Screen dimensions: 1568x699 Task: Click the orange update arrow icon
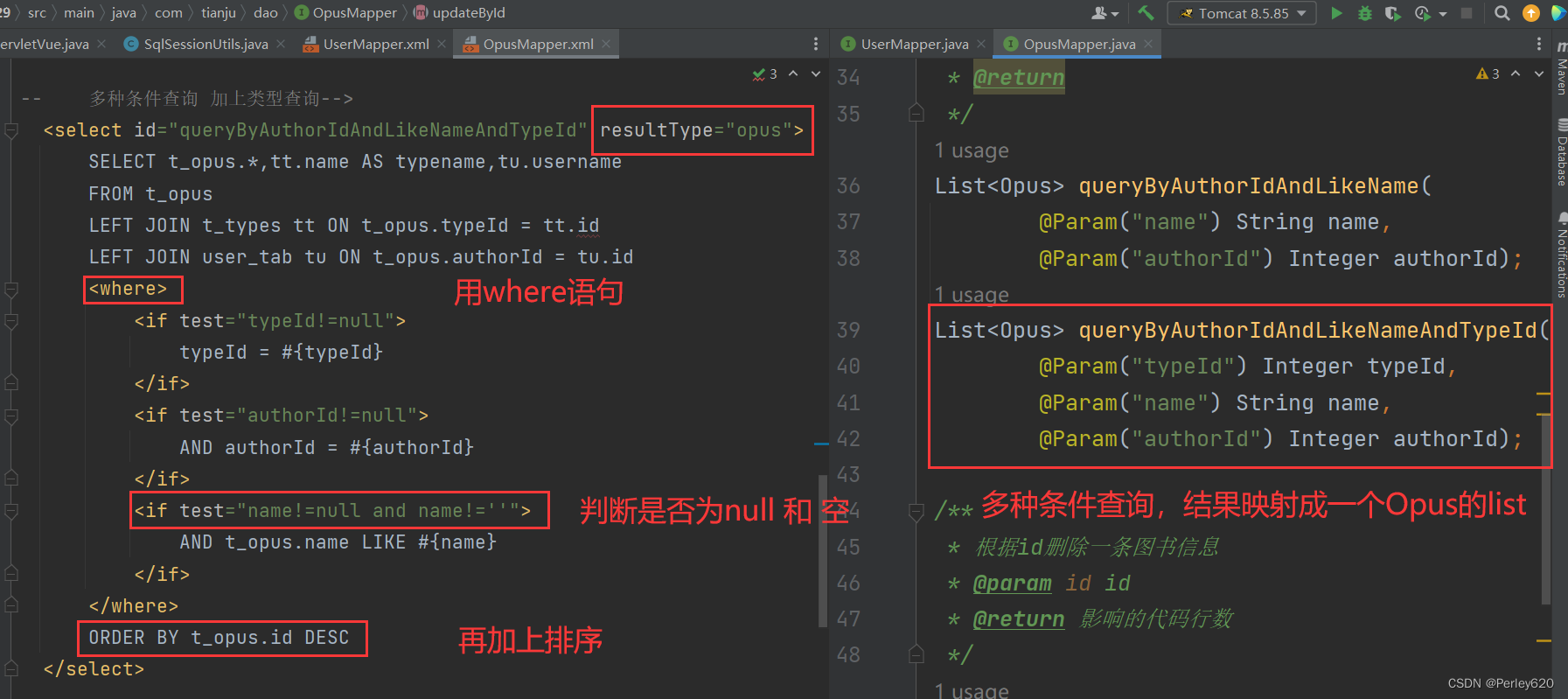tap(1531, 13)
